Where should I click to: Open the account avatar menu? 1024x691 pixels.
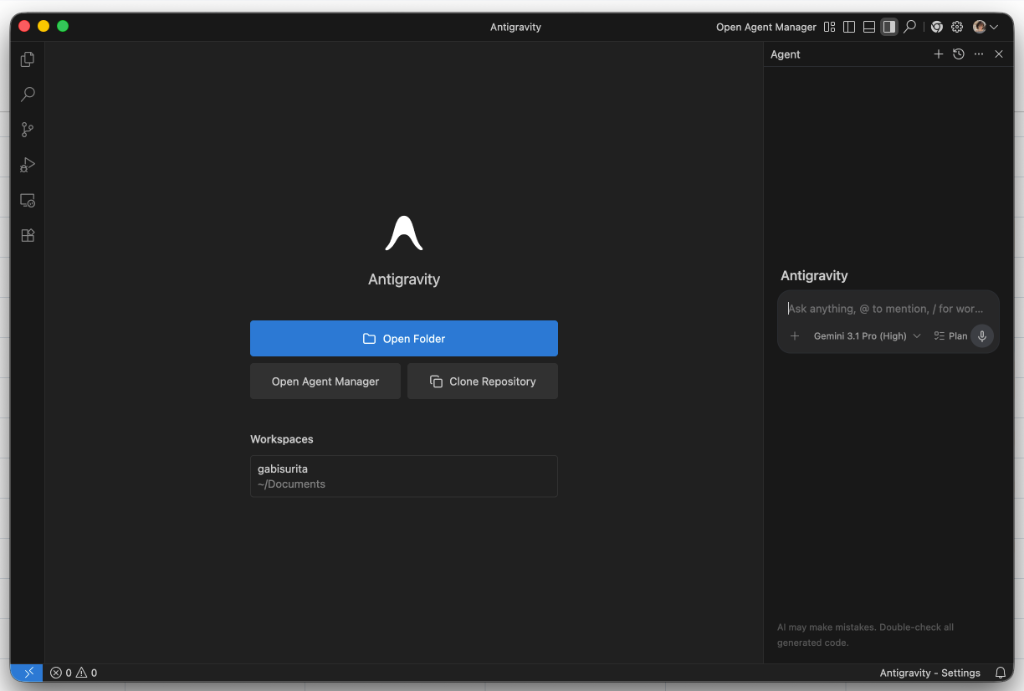[985, 27]
